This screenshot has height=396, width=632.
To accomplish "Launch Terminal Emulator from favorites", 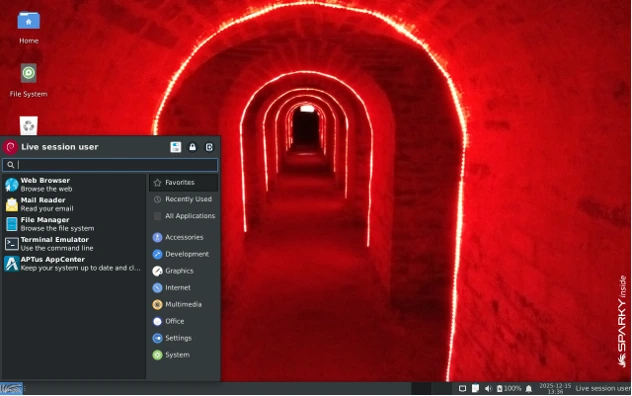I will 74,244.
